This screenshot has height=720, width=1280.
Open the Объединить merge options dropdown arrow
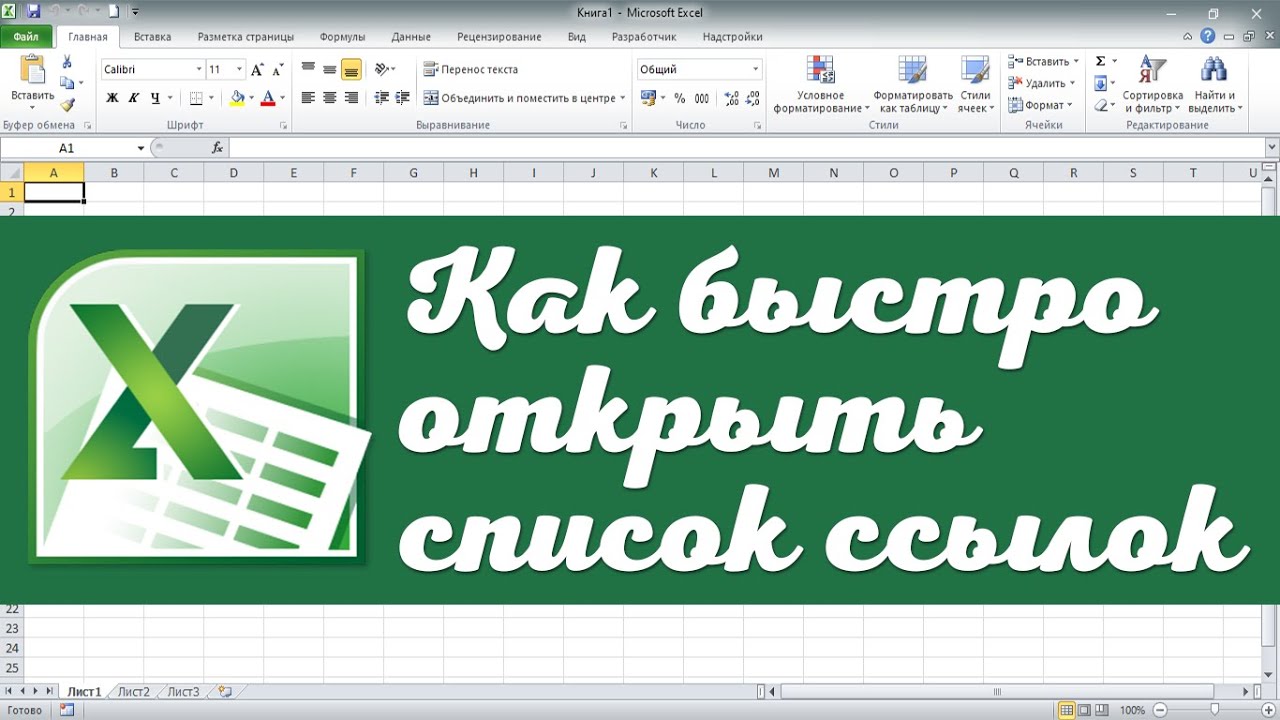pyautogui.click(x=622, y=98)
